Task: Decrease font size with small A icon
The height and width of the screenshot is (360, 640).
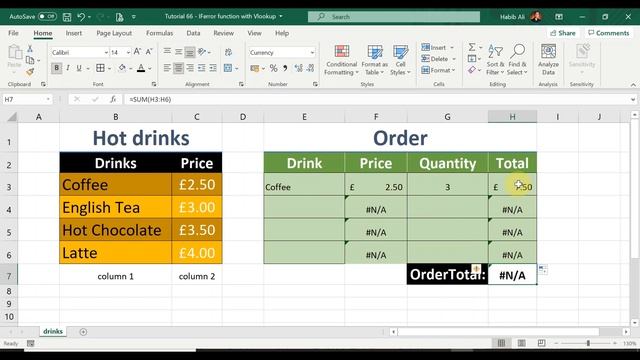Action: (x=149, y=52)
